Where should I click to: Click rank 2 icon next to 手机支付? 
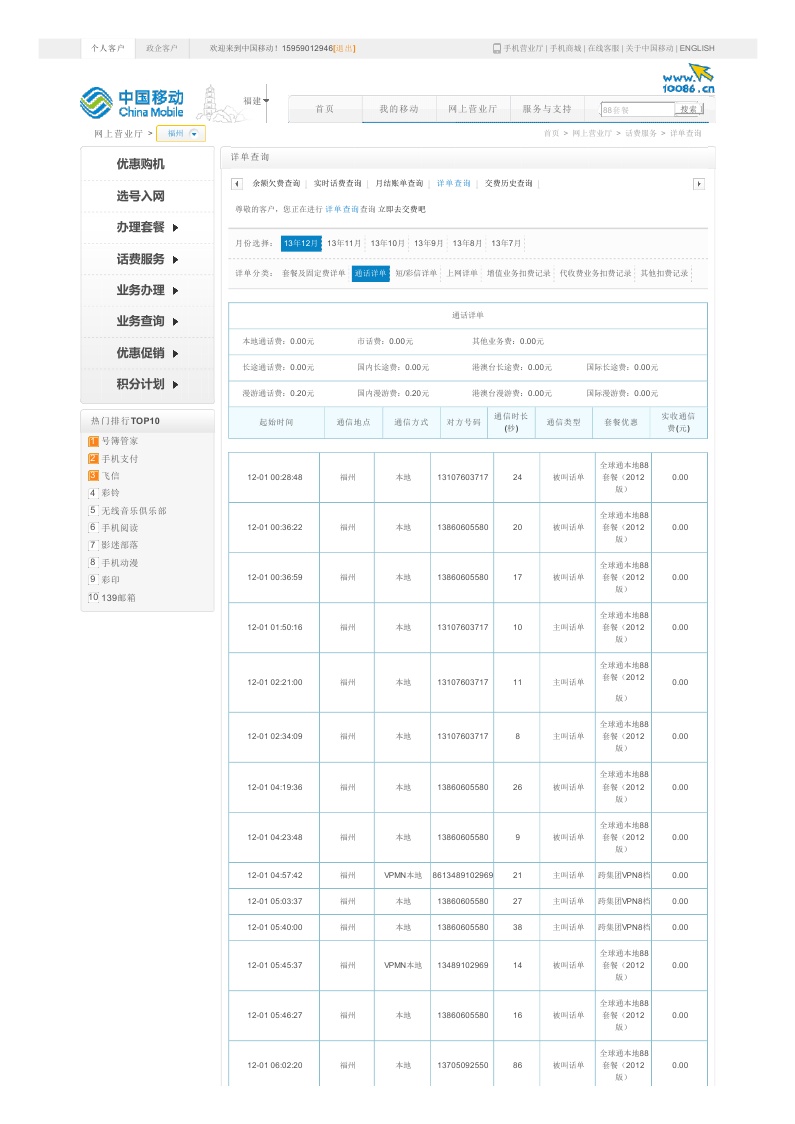click(93, 459)
